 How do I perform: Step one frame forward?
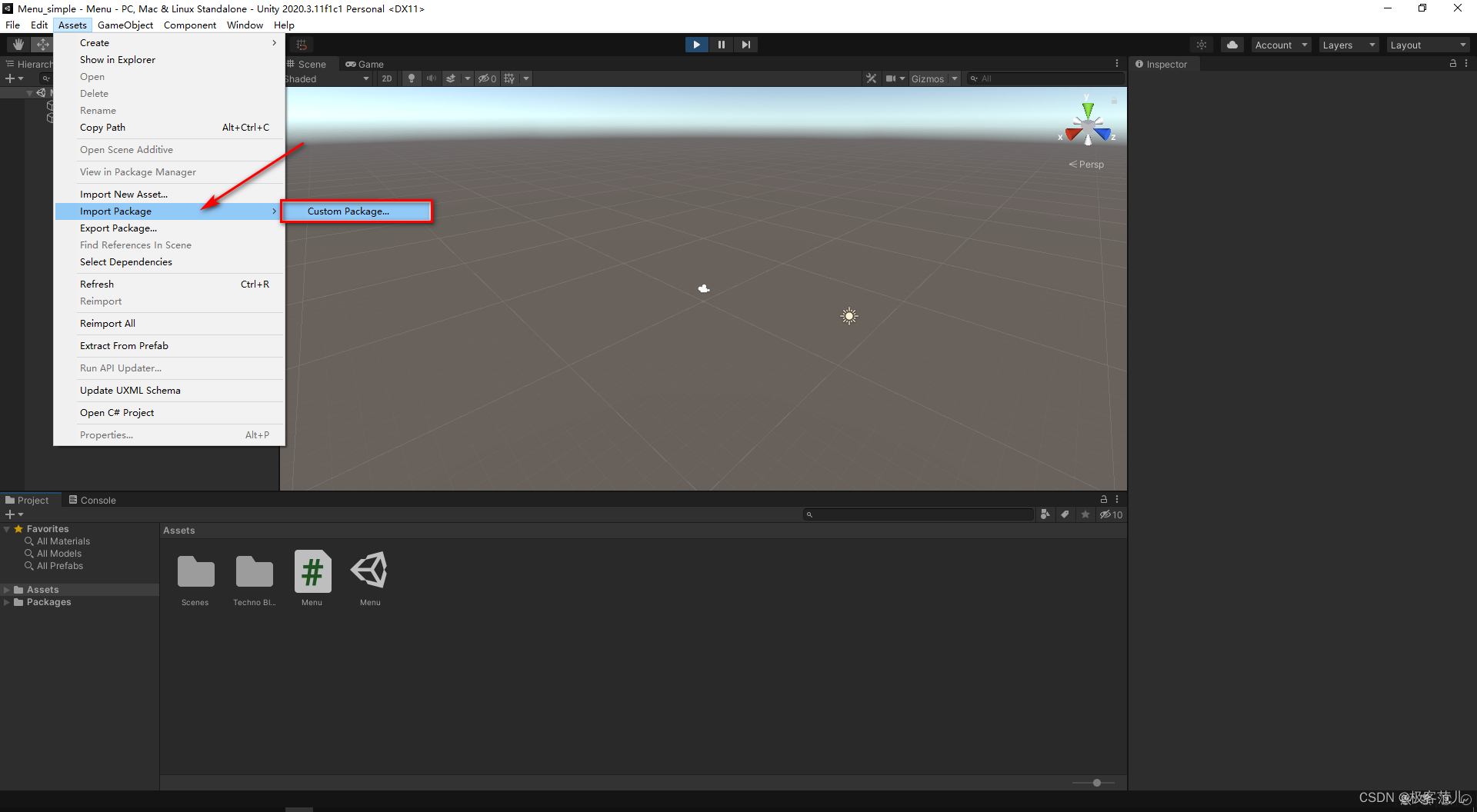745,45
